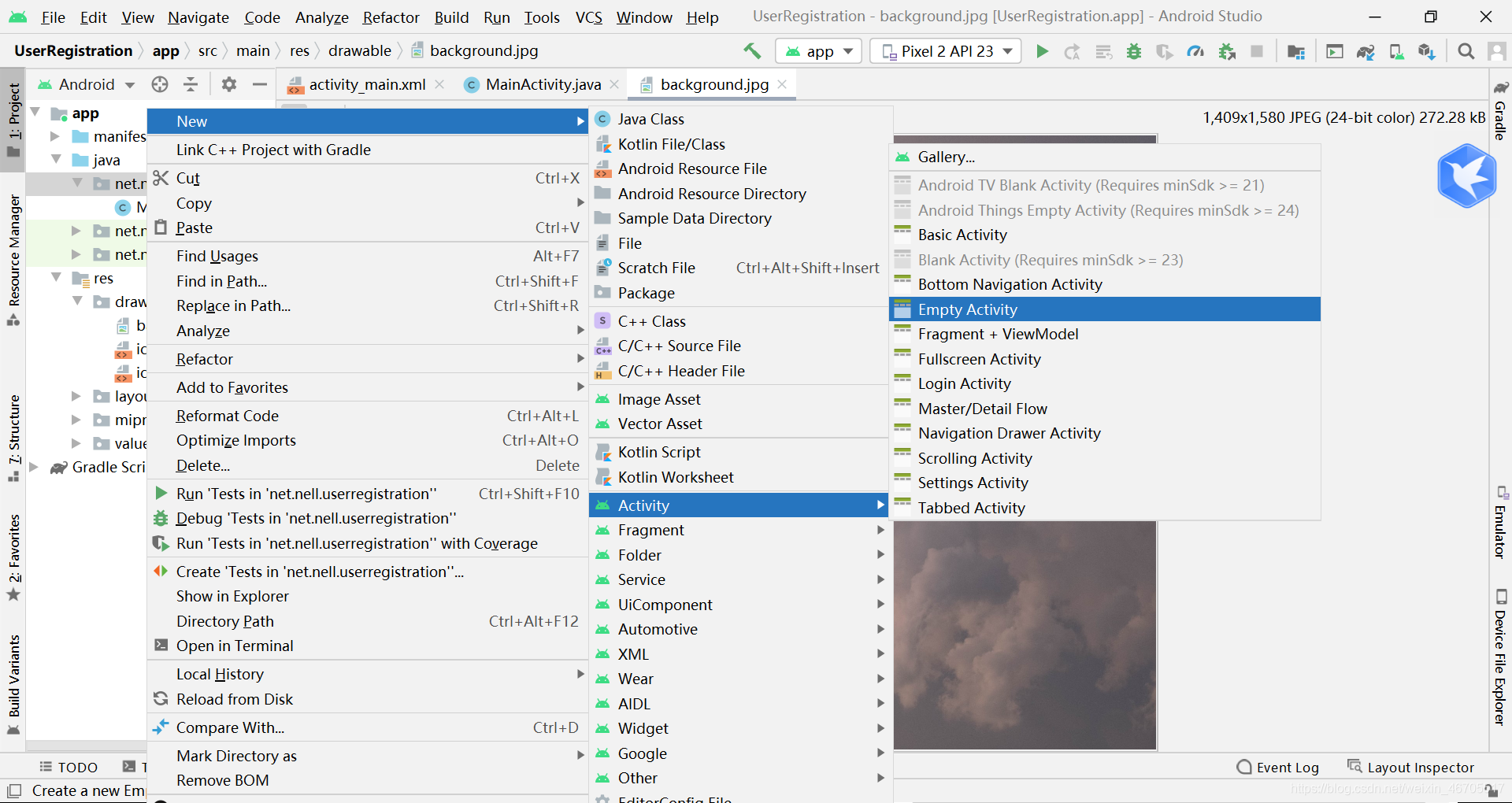
Task: Select Android Resource File option
Action: click(x=740, y=168)
